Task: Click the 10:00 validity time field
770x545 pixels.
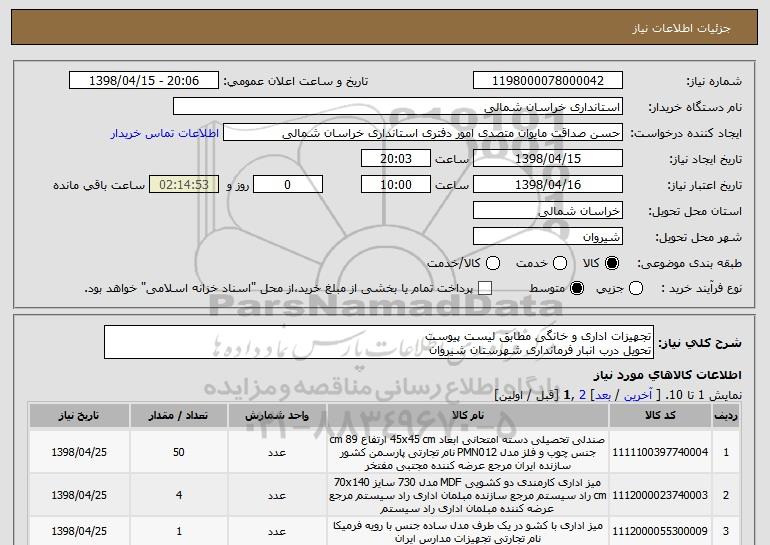Action: click(396, 185)
